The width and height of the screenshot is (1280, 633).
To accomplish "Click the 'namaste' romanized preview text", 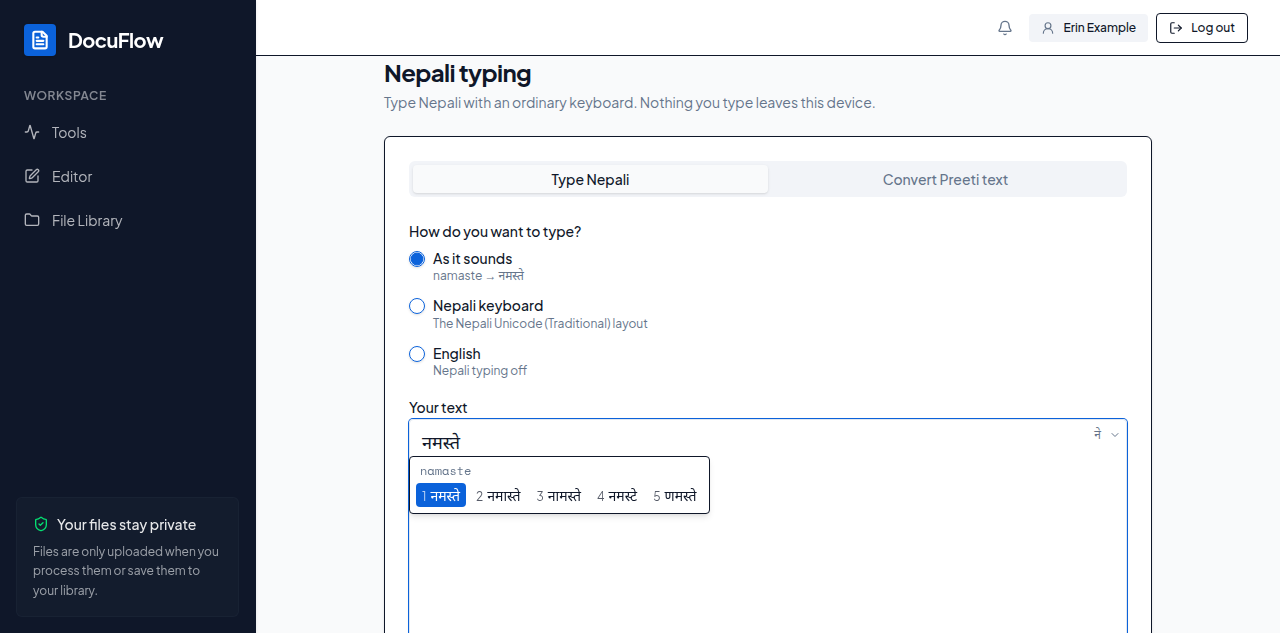I will coord(445,471).
